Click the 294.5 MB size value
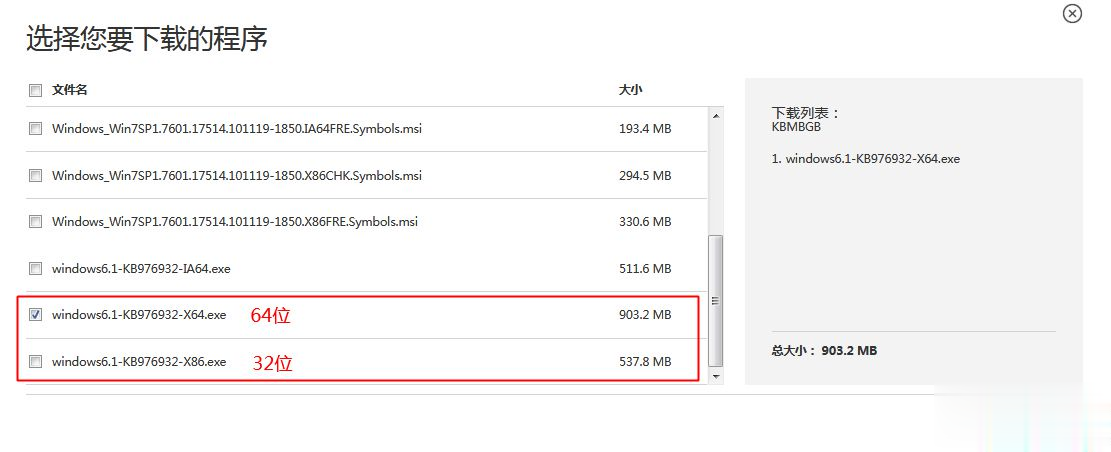Screen dimensions: 1111x452 [x=645, y=175]
